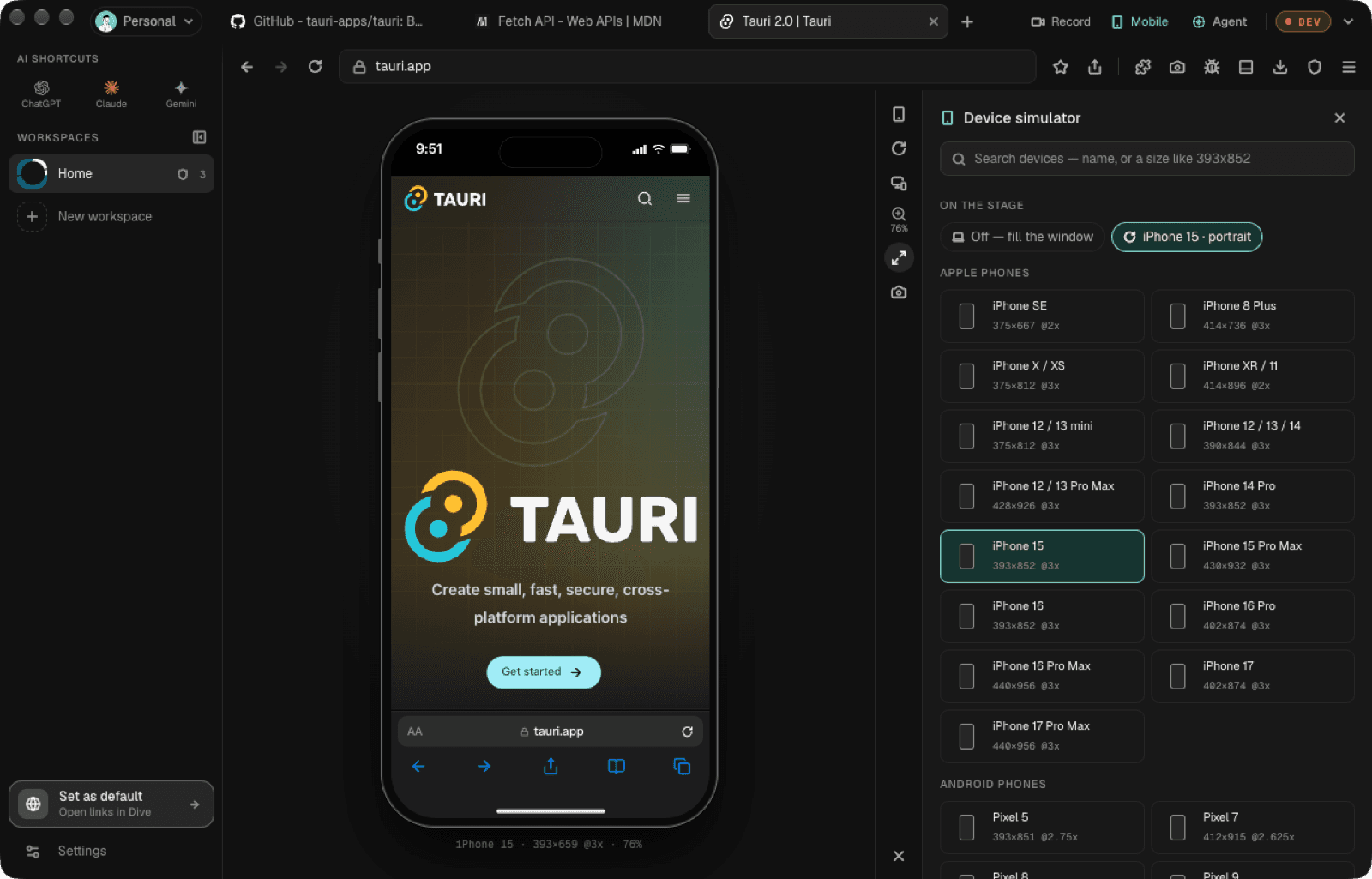Toggle Agent in top bar
The width and height of the screenshot is (1372, 879).
(1219, 21)
